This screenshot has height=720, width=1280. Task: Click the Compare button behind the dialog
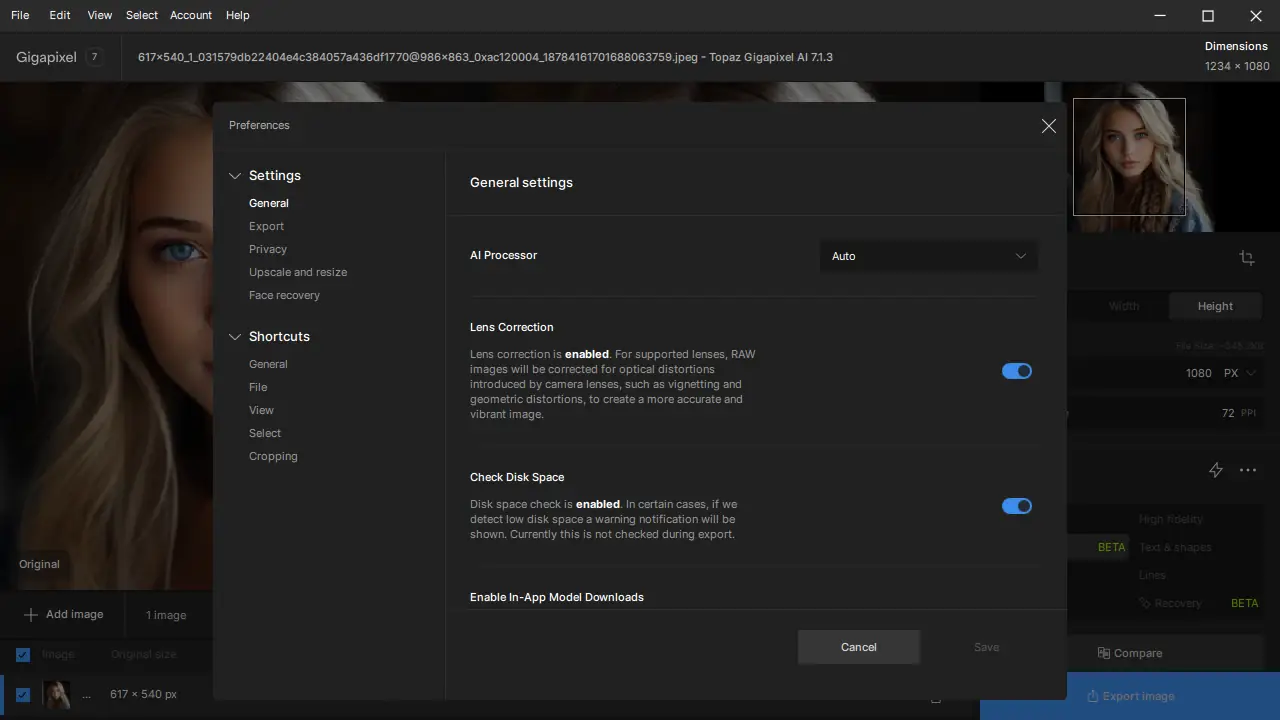pyautogui.click(x=1130, y=653)
